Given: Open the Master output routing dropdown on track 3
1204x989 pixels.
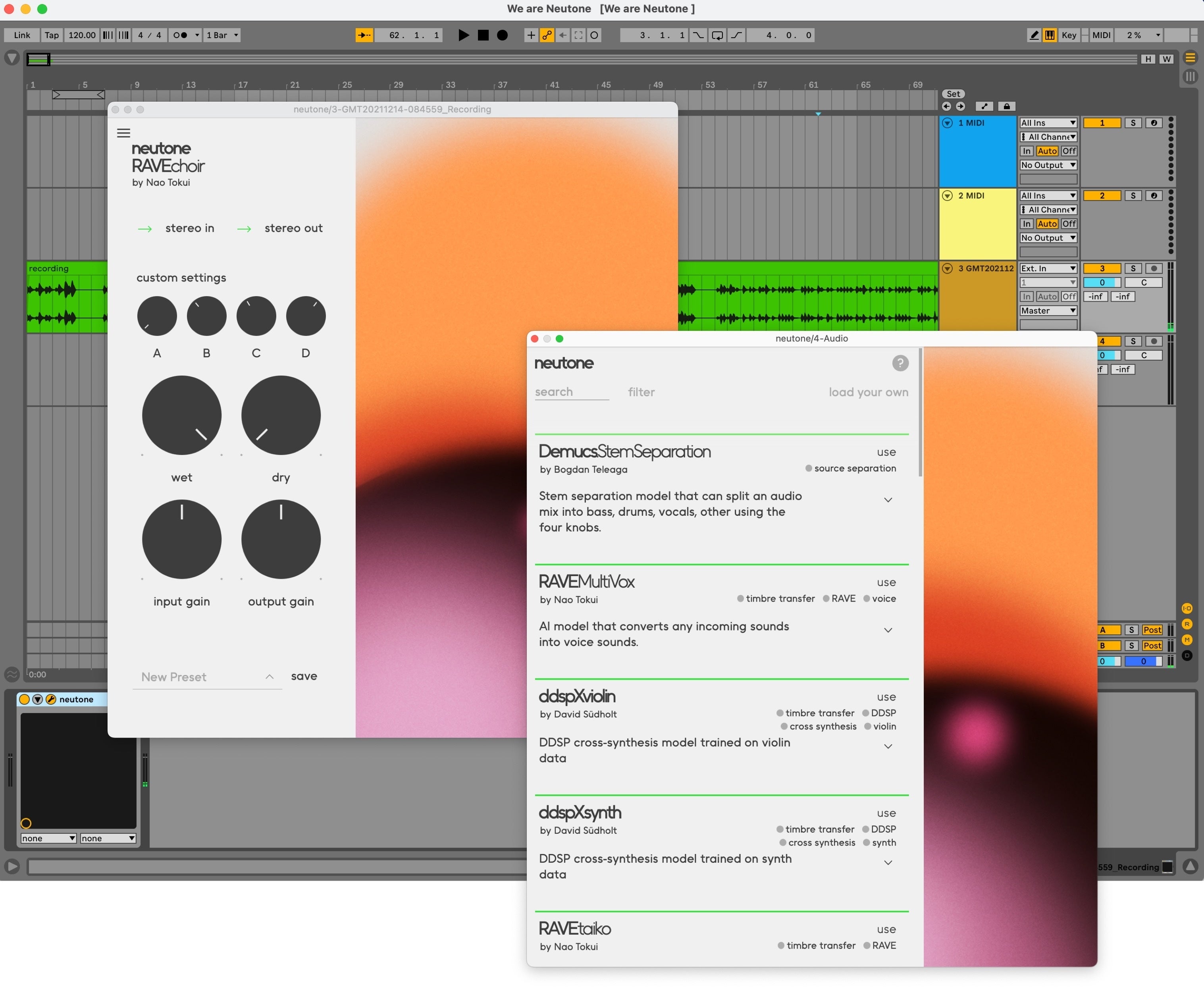Looking at the screenshot, I should click(x=1048, y=310).
